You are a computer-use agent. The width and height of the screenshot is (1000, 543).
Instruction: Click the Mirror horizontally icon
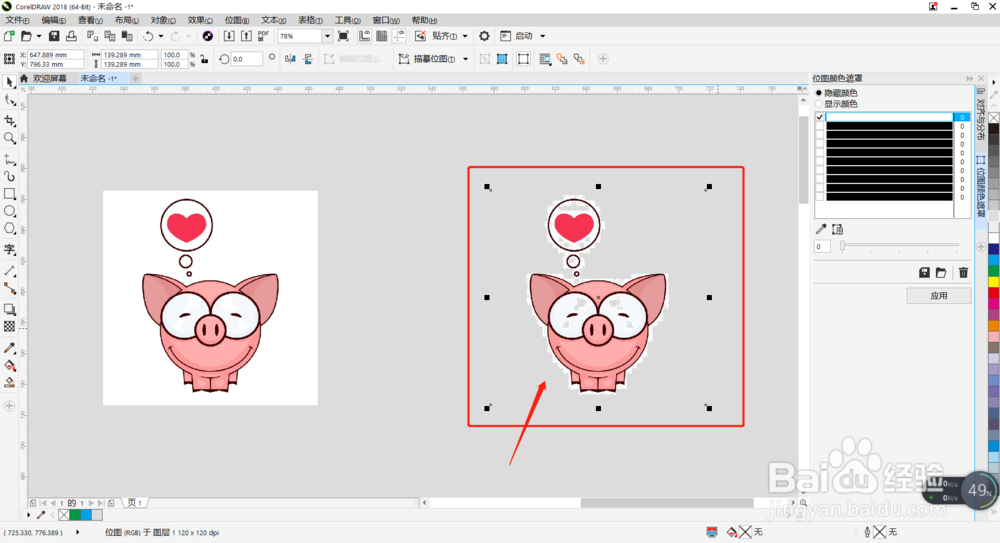pyautogui.click(x=290, y=59)
